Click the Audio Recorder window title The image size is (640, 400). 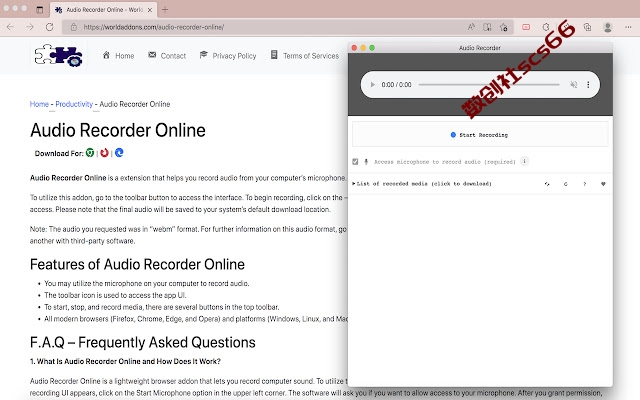tap(480, 48)
